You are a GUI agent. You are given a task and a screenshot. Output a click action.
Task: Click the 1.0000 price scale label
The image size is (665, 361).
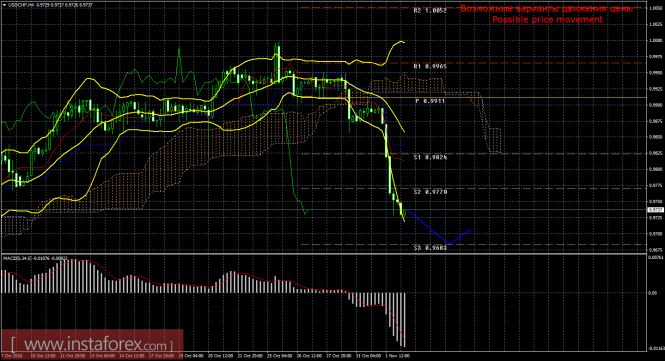[x=656, y=41]
